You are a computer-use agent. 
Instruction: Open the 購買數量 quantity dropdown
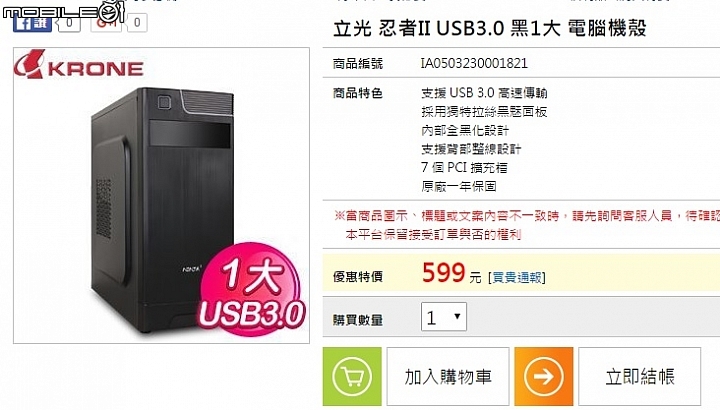coord(444,317)
